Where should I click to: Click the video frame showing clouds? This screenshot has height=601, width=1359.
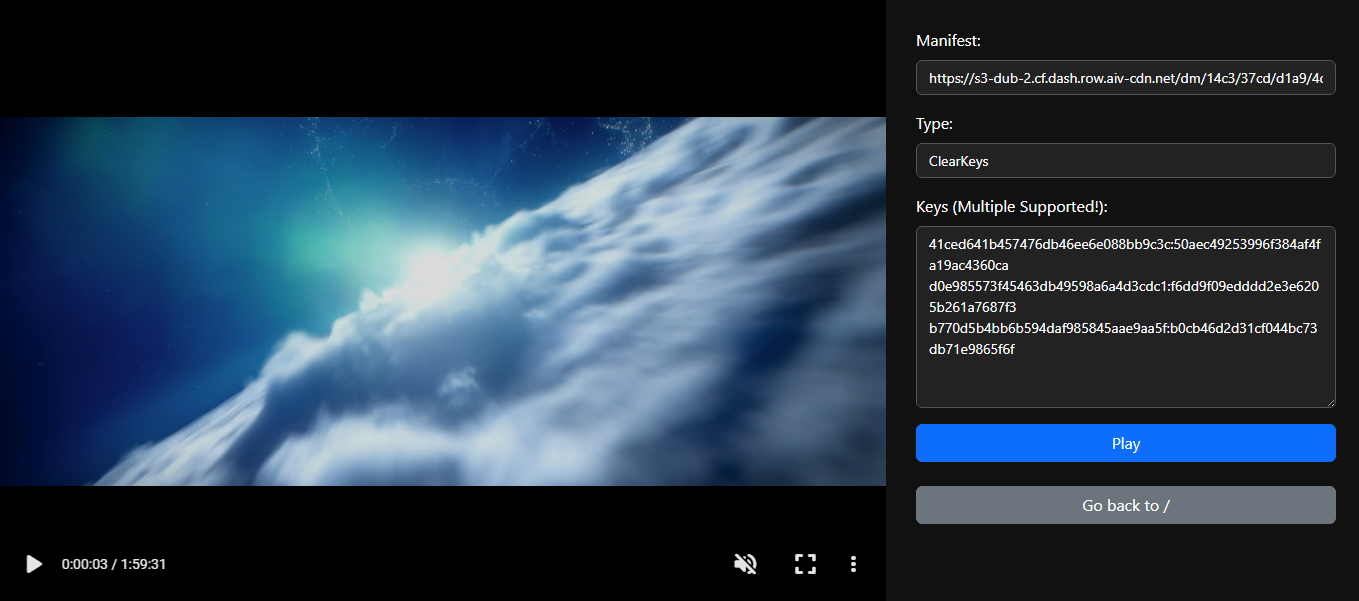pos(443,301)
